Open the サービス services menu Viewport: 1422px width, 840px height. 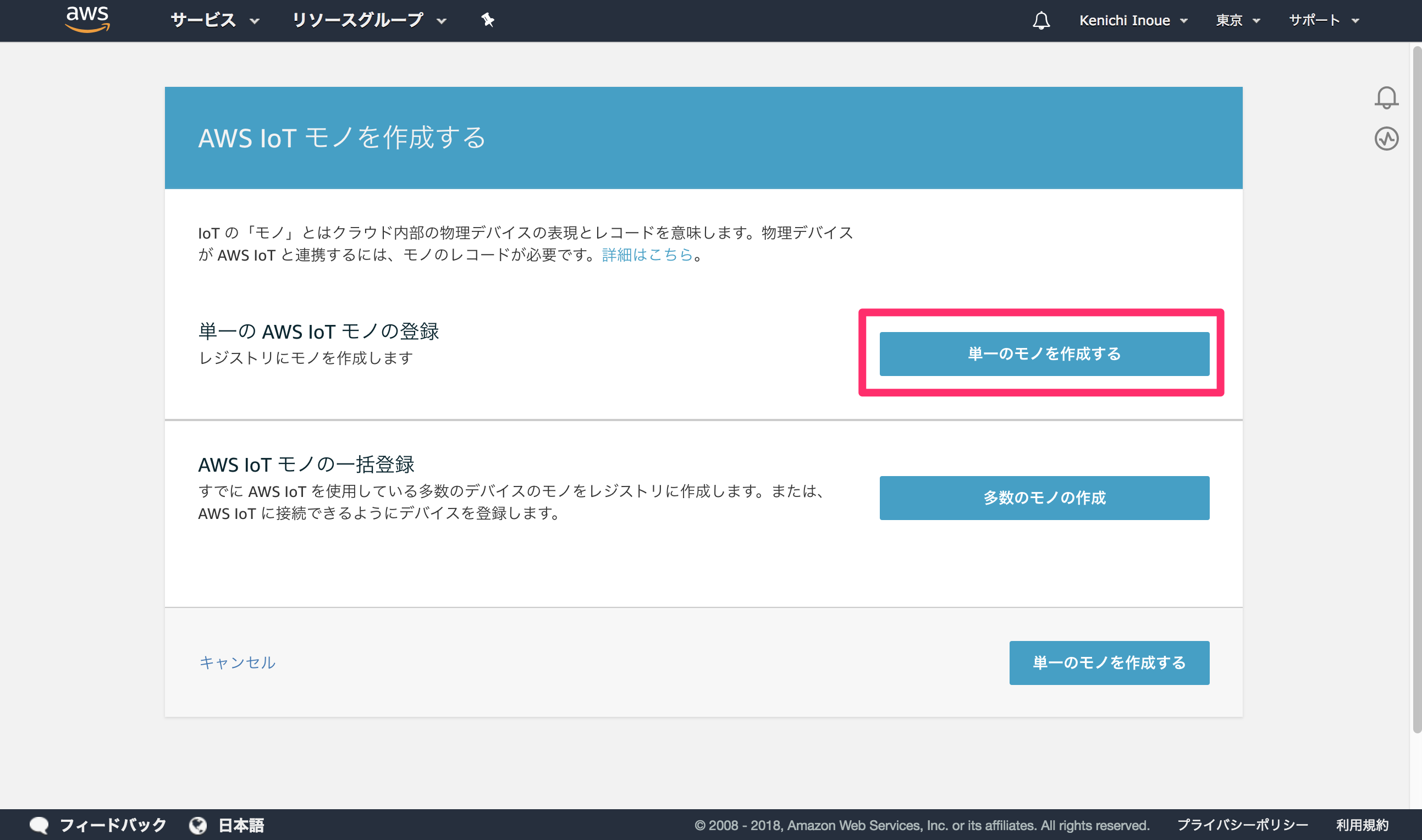coord(215,21)
